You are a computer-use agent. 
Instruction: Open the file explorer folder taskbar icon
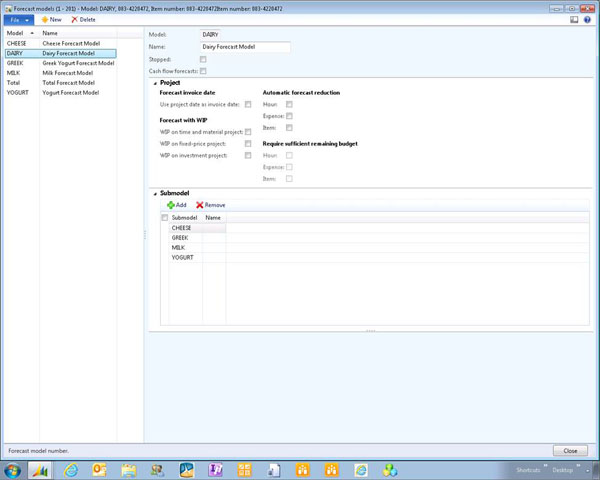pos(129,470)
